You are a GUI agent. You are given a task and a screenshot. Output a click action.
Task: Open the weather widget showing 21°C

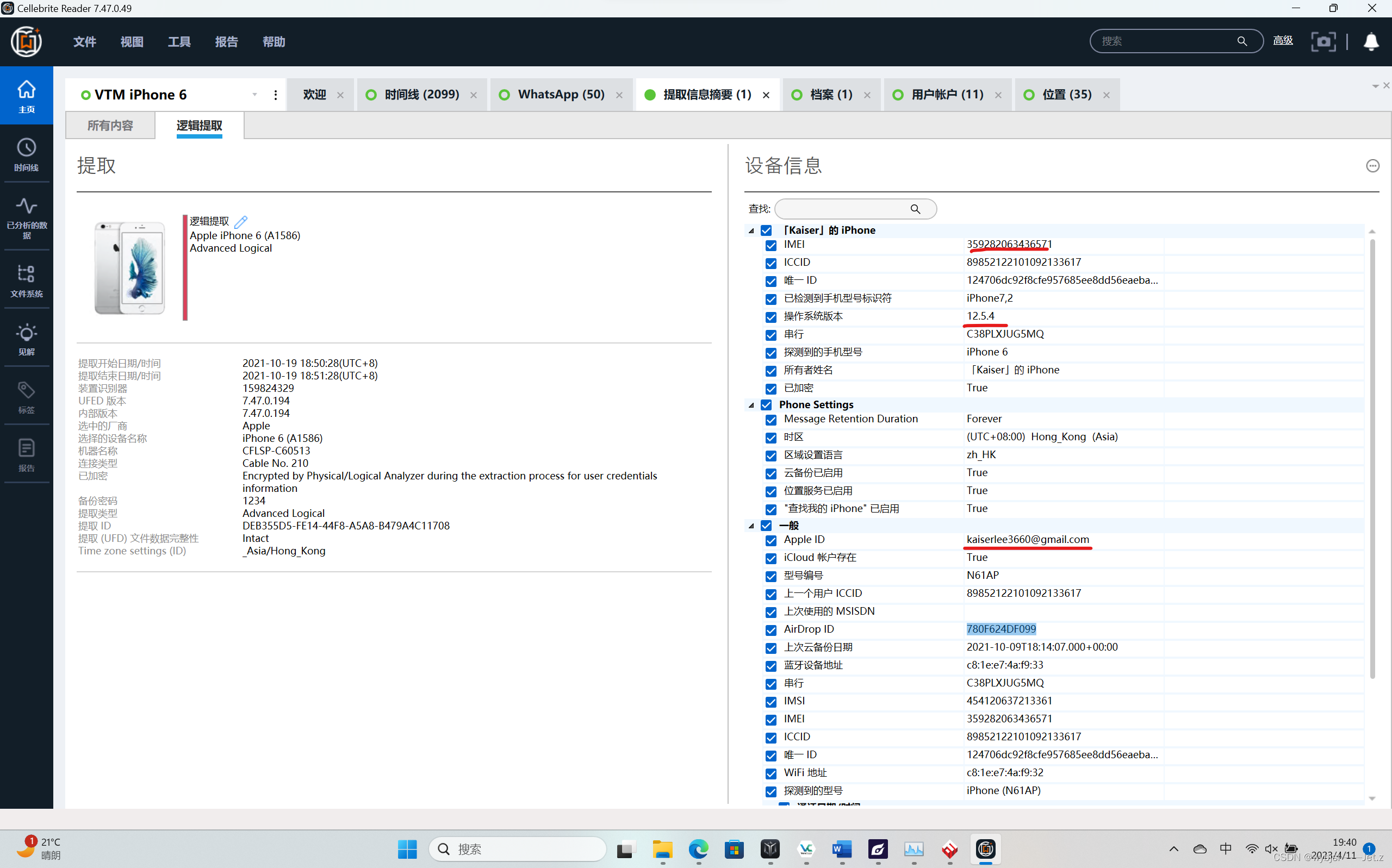[x=38, y=849]
